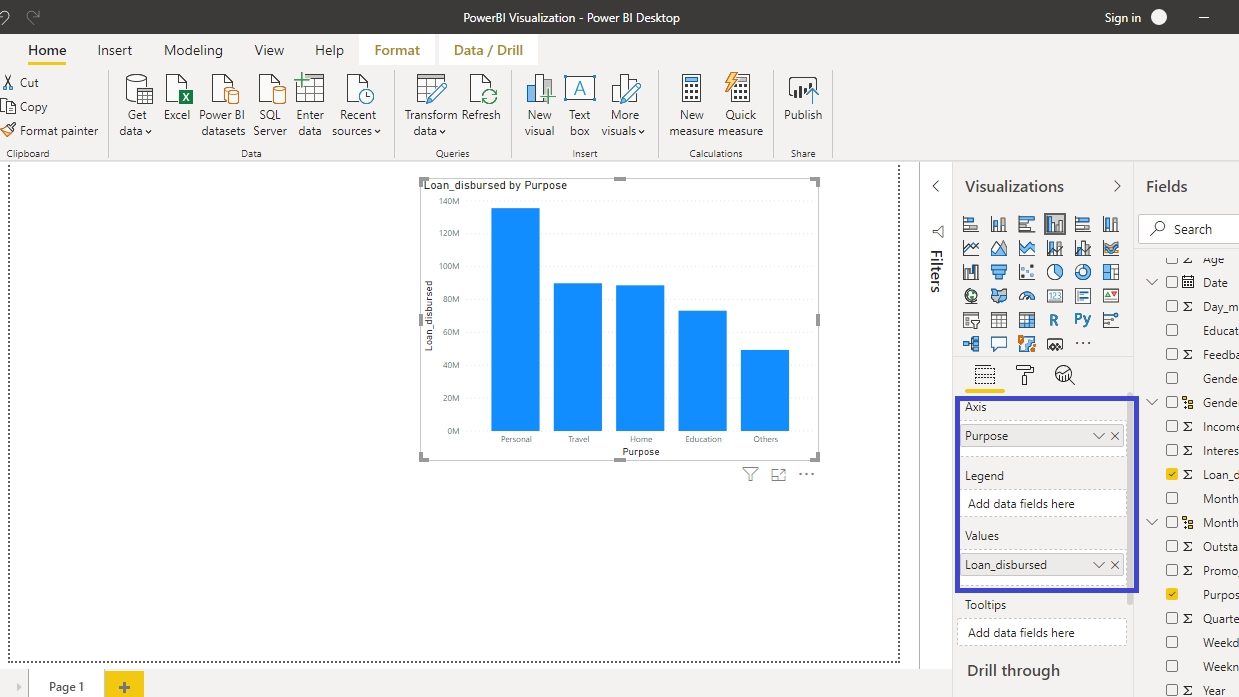Open the Purpose axis field dropdown

tap(1098, 436)
